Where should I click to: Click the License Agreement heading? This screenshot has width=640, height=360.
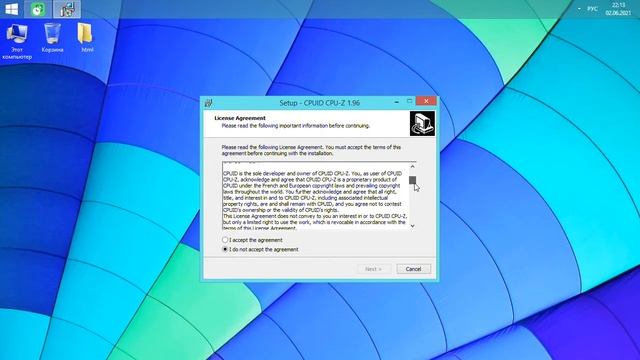[240, 118]
